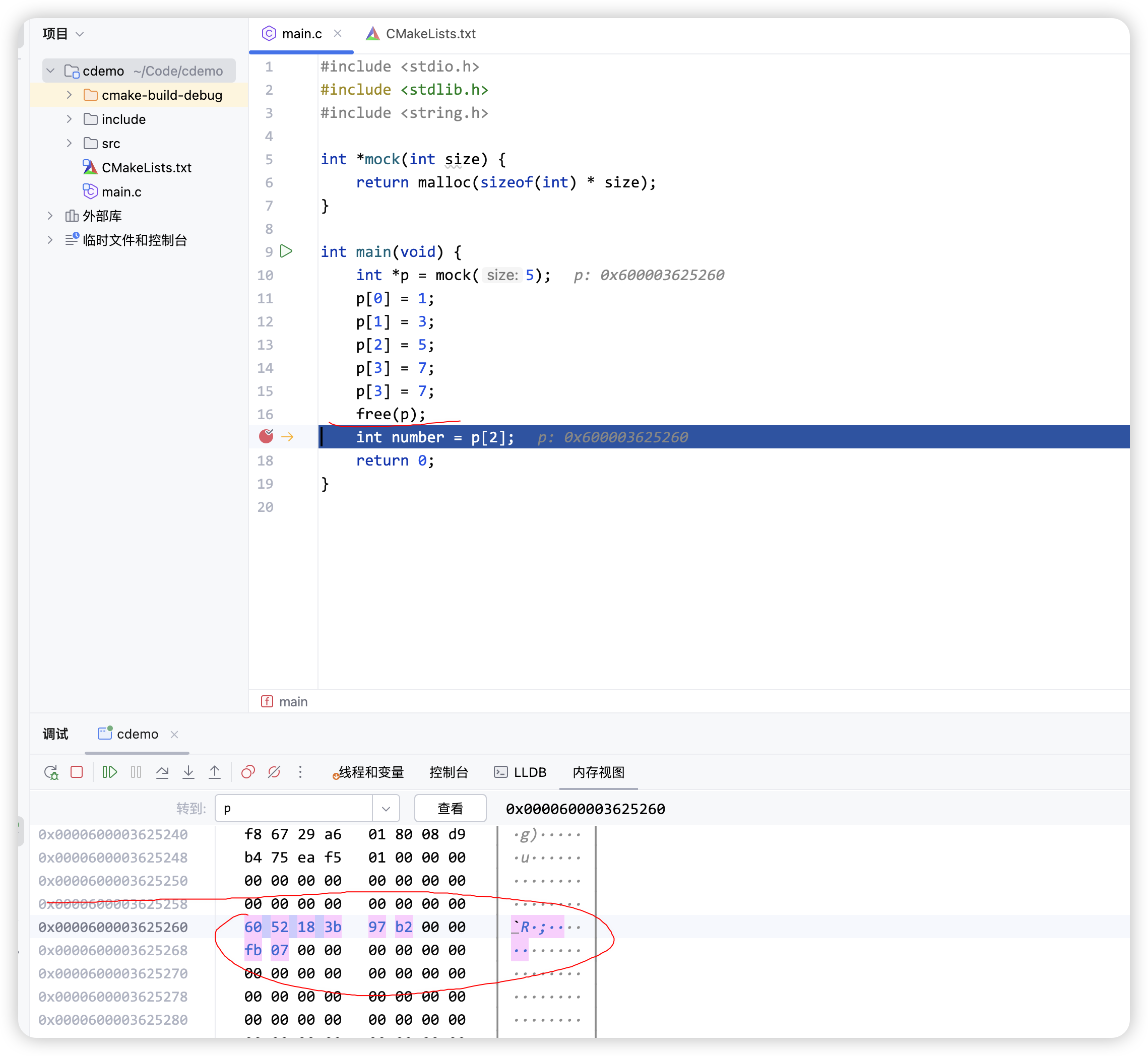Screen dimensions: 1148x1056
Task: Open the address expression dropdown arrow
Action: point(386,809)
